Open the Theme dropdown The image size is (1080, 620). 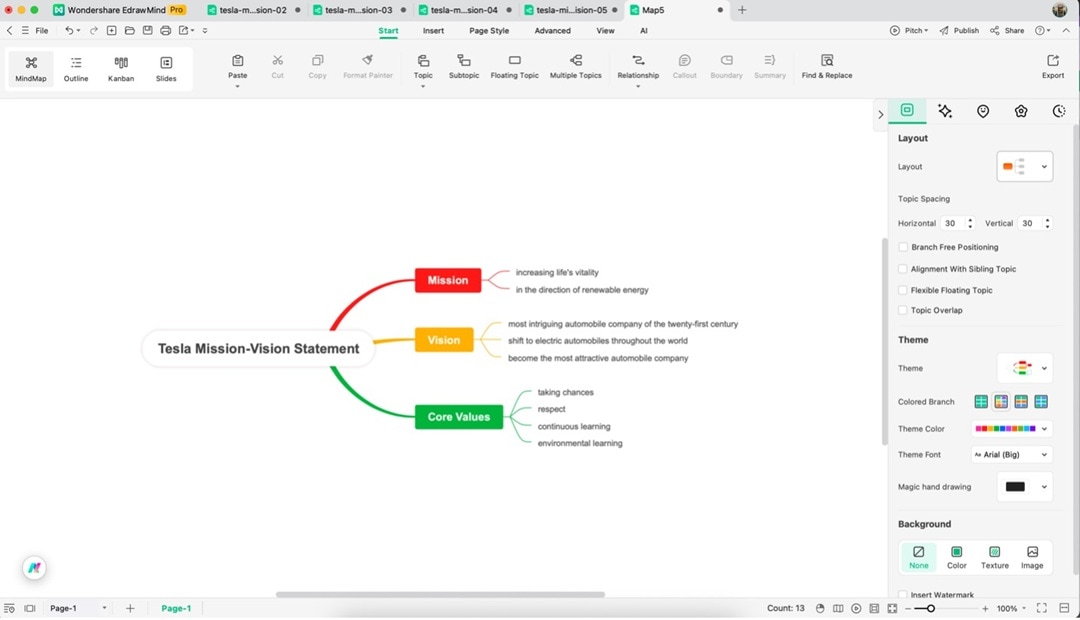1024,368
